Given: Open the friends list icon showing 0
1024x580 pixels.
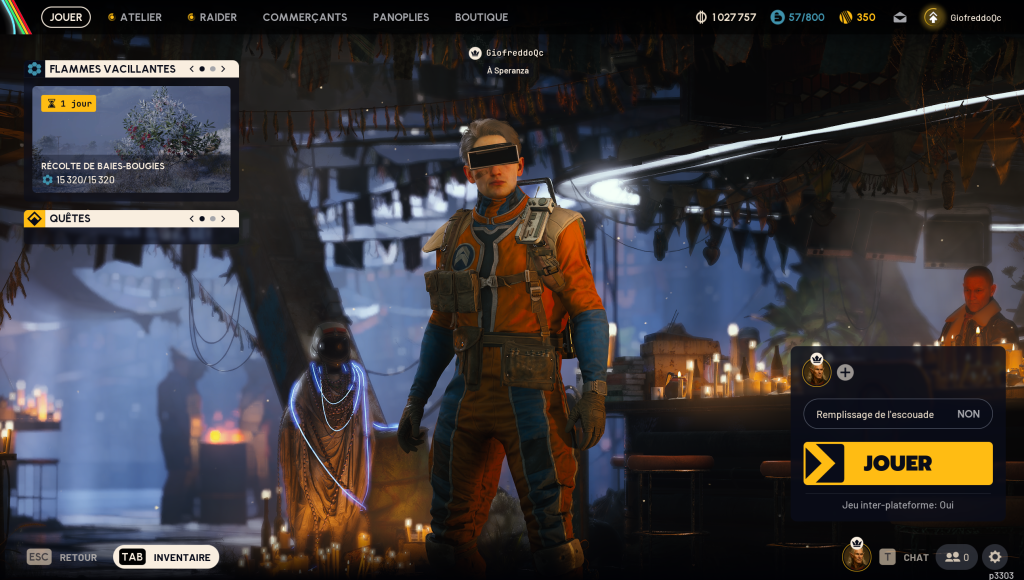Looking at the screenshot, I should [957, 557].
